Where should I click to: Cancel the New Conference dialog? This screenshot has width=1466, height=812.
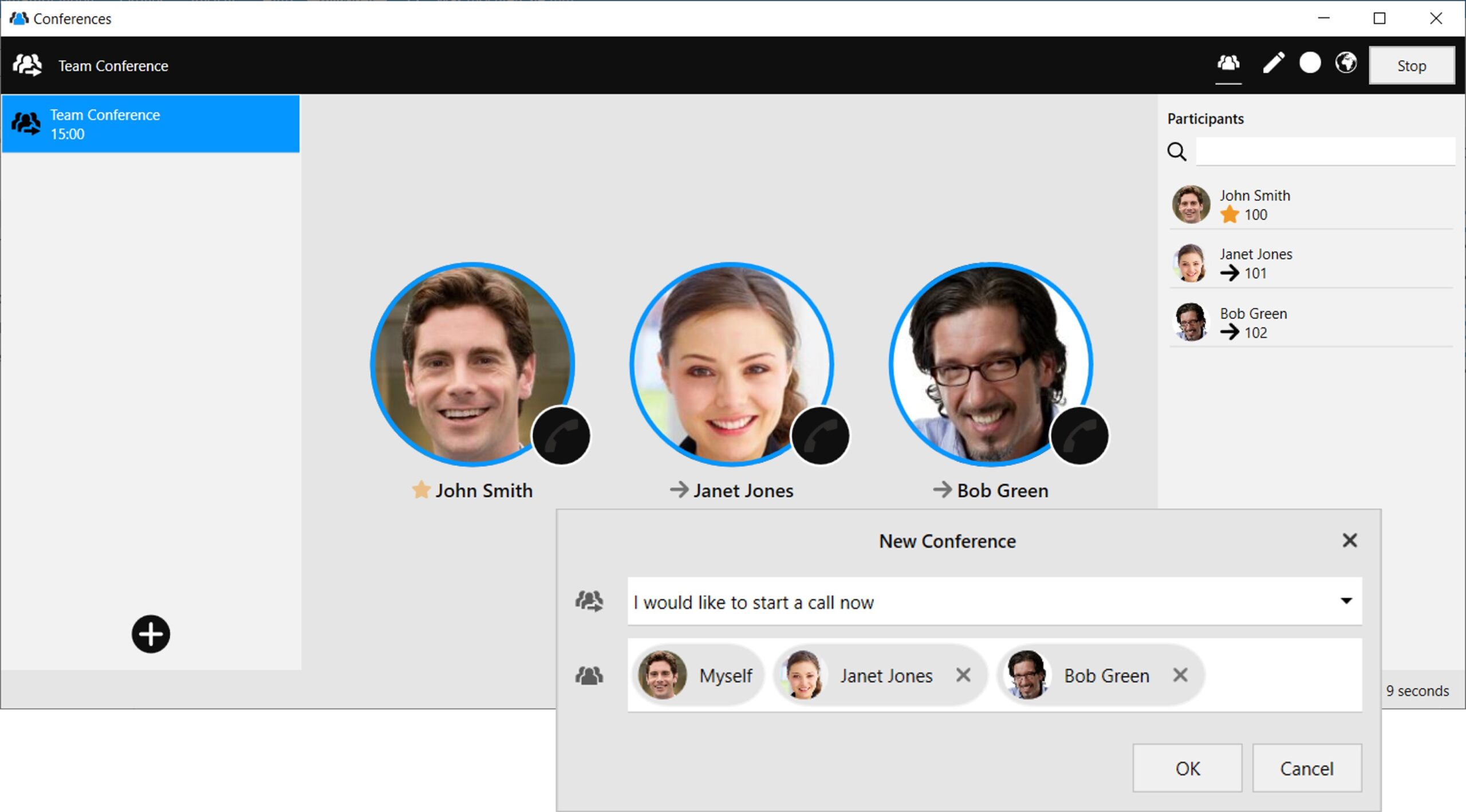click(x=1307, y=768)
